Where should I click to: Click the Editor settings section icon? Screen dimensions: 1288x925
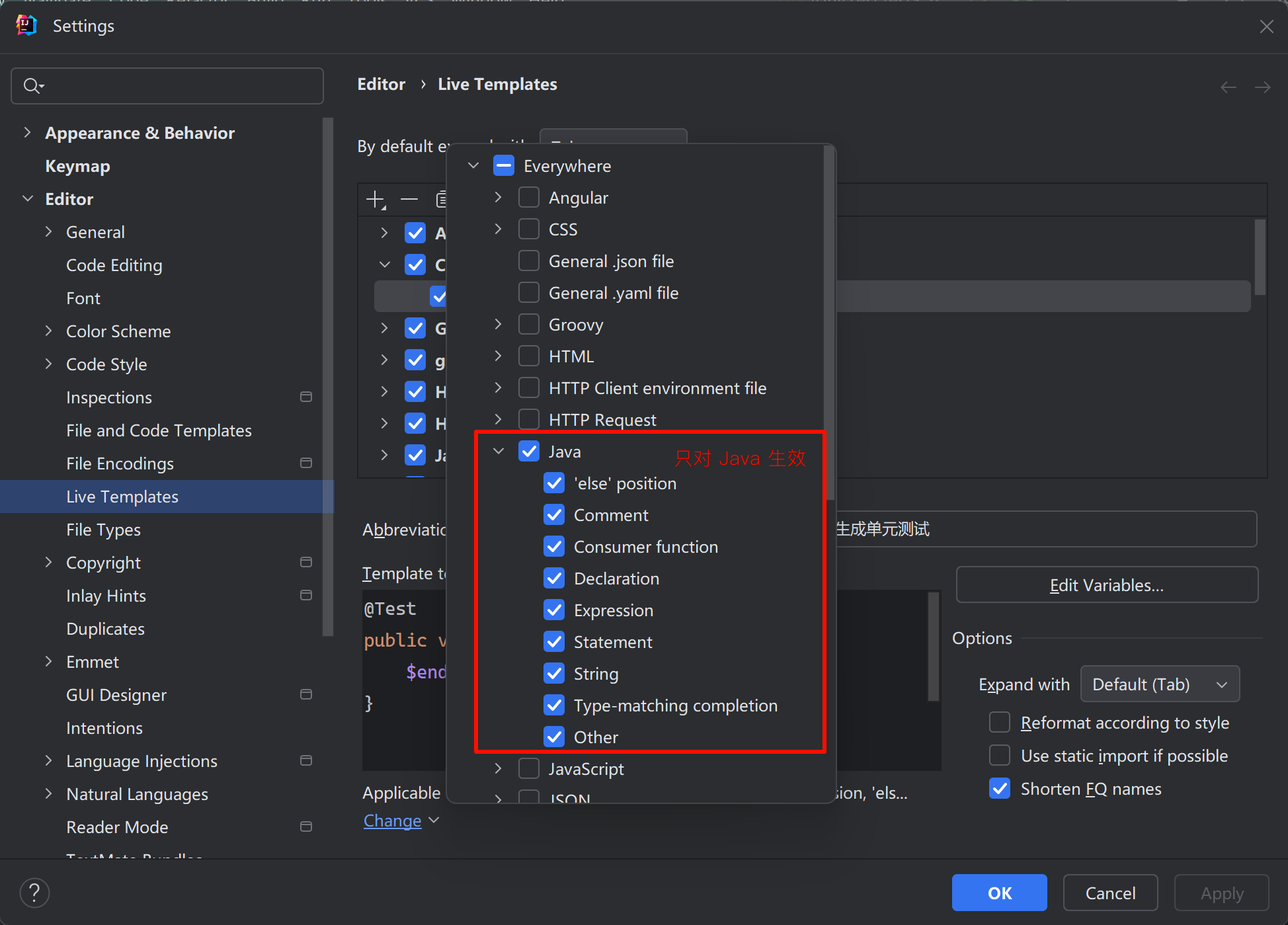point(27,199)
